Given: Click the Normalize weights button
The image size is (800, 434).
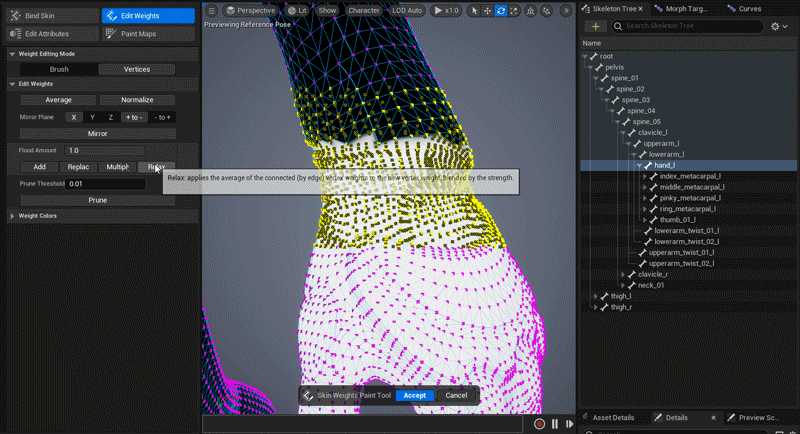Looking at the screenshot, I should pos(137,100).
